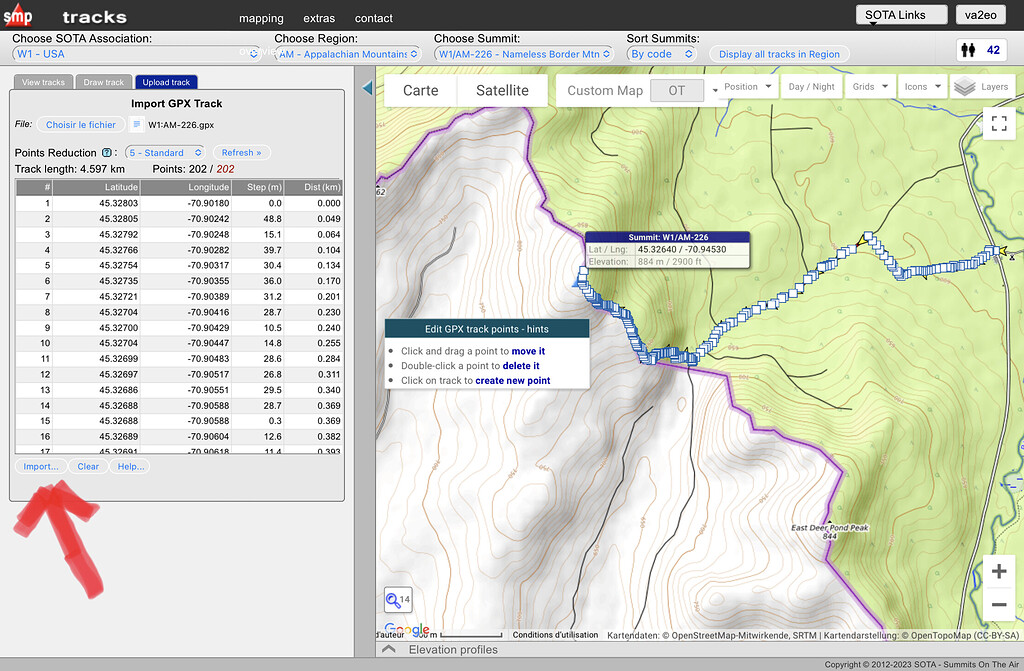Open the Points Reduction help icon

108,151
